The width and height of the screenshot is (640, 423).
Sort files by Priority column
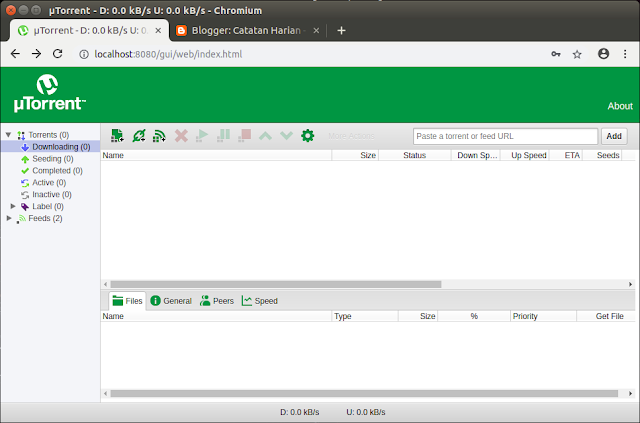(543, 316)
